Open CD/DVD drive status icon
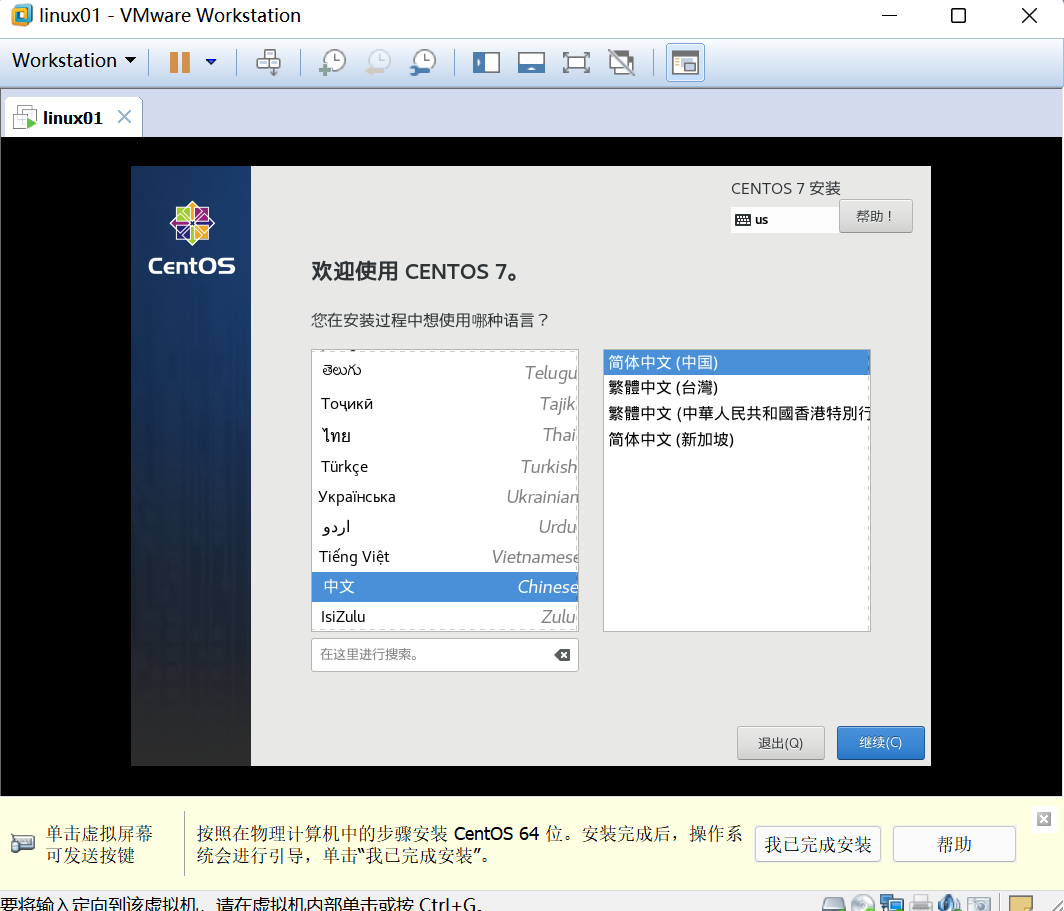The height and width of the screenshot is (911, 1064). pyautogui.click(x=862, y=904)
